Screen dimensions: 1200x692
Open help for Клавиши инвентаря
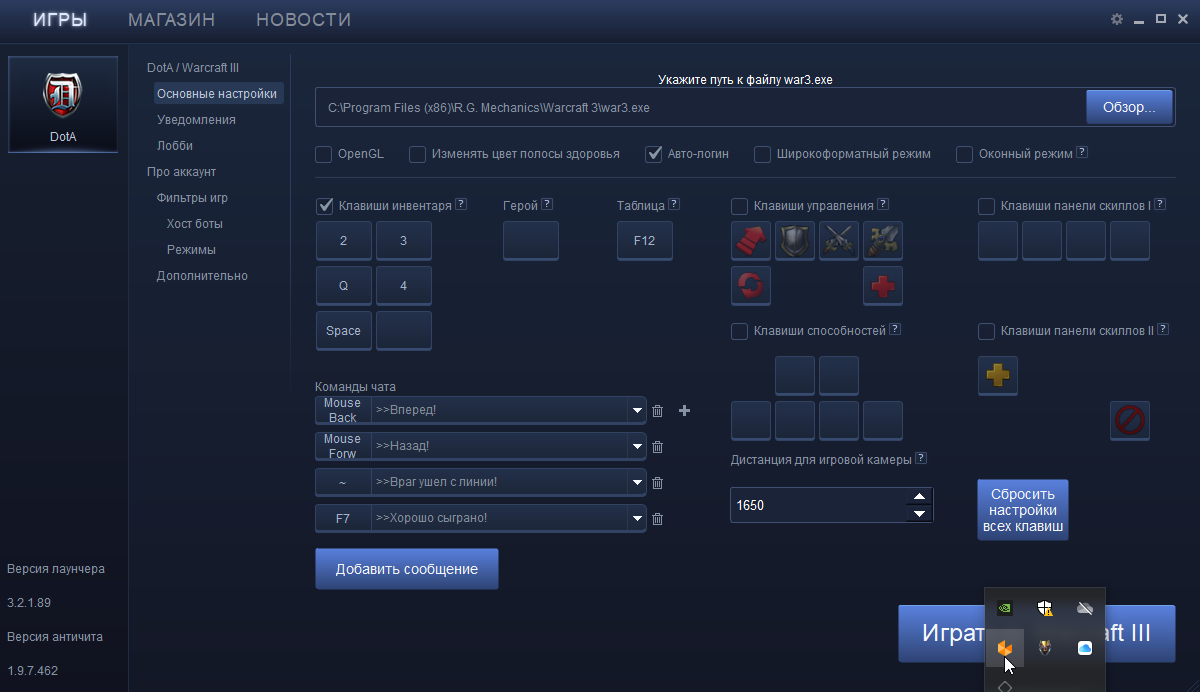pyautogui.click(x=461, y=204)
